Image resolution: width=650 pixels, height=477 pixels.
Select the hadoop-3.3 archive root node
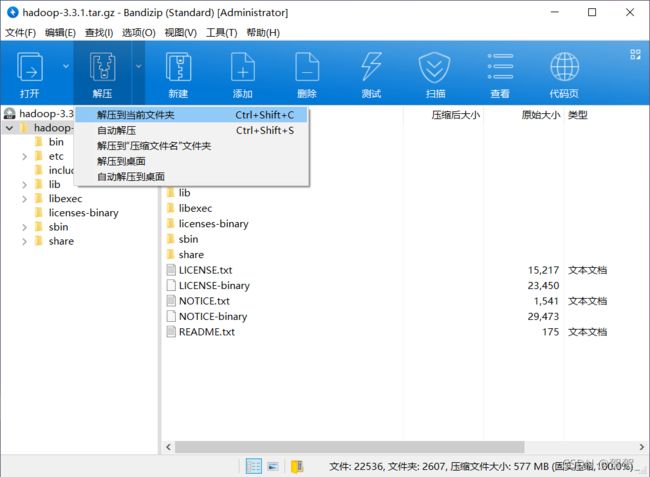click(39, 114)
